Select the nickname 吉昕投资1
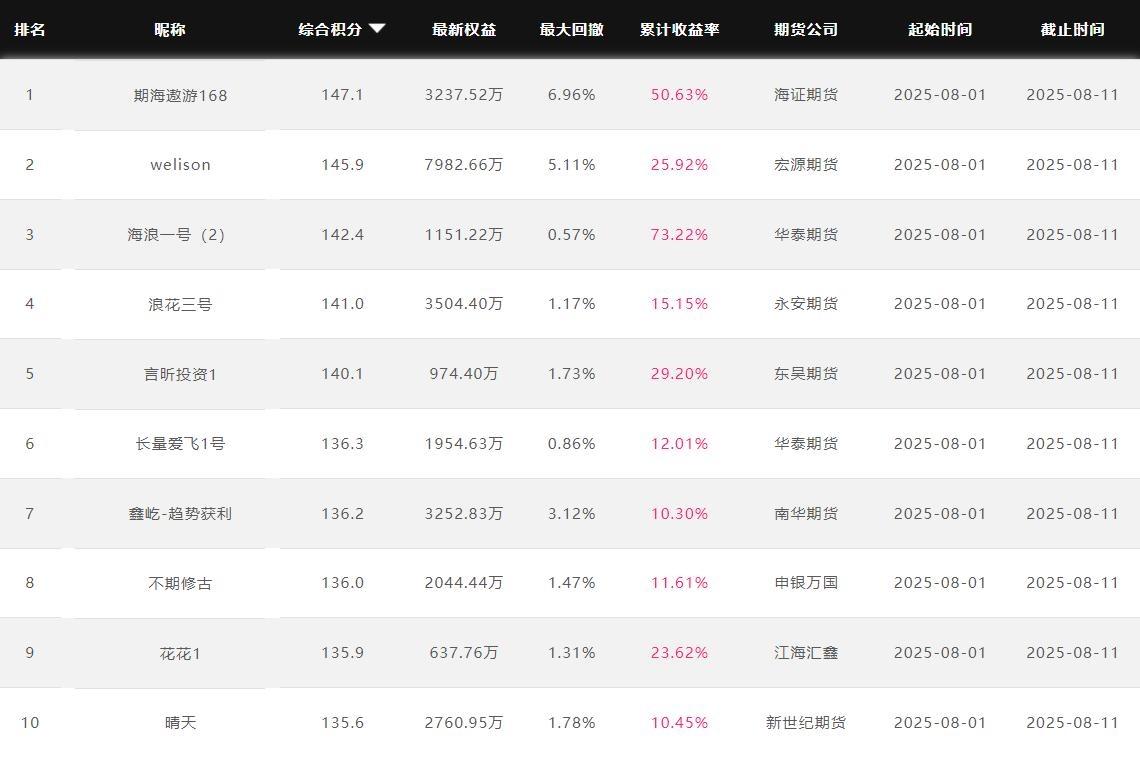This screenshot has height=757, width=1140. click(x=180, y=374)
